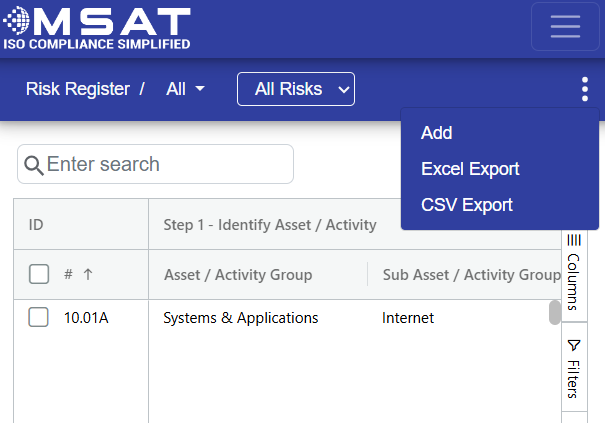
Task: Open the "All Risks" dropdown selector
Action: coord(296,89)
